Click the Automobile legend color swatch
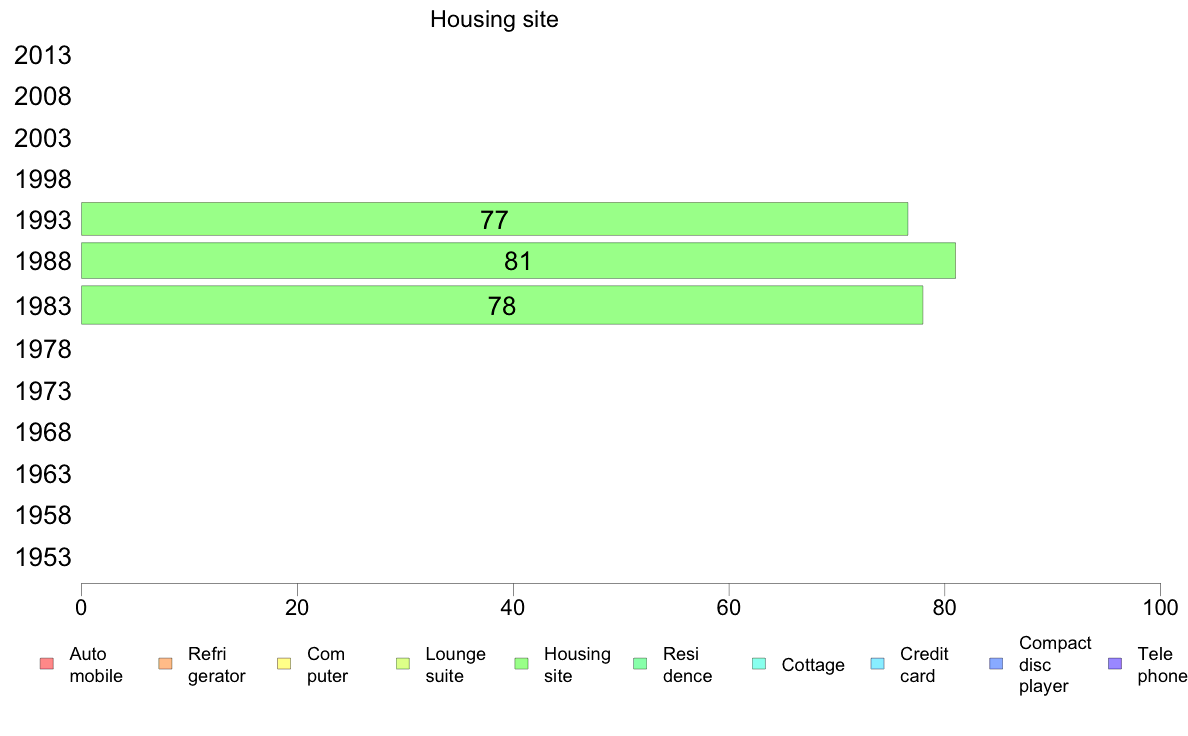The image size is (1188, 736). 47,664
